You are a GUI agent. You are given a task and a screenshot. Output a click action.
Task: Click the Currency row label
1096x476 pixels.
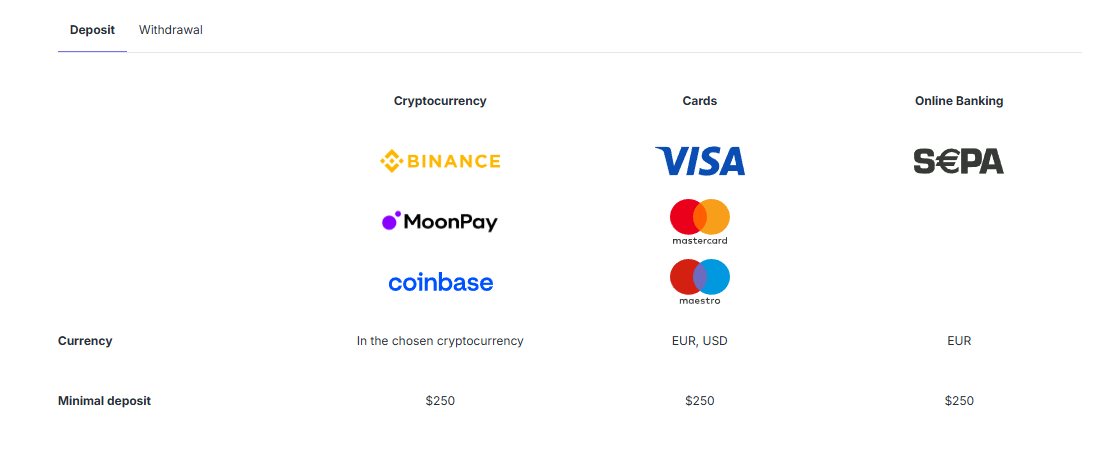85,341
